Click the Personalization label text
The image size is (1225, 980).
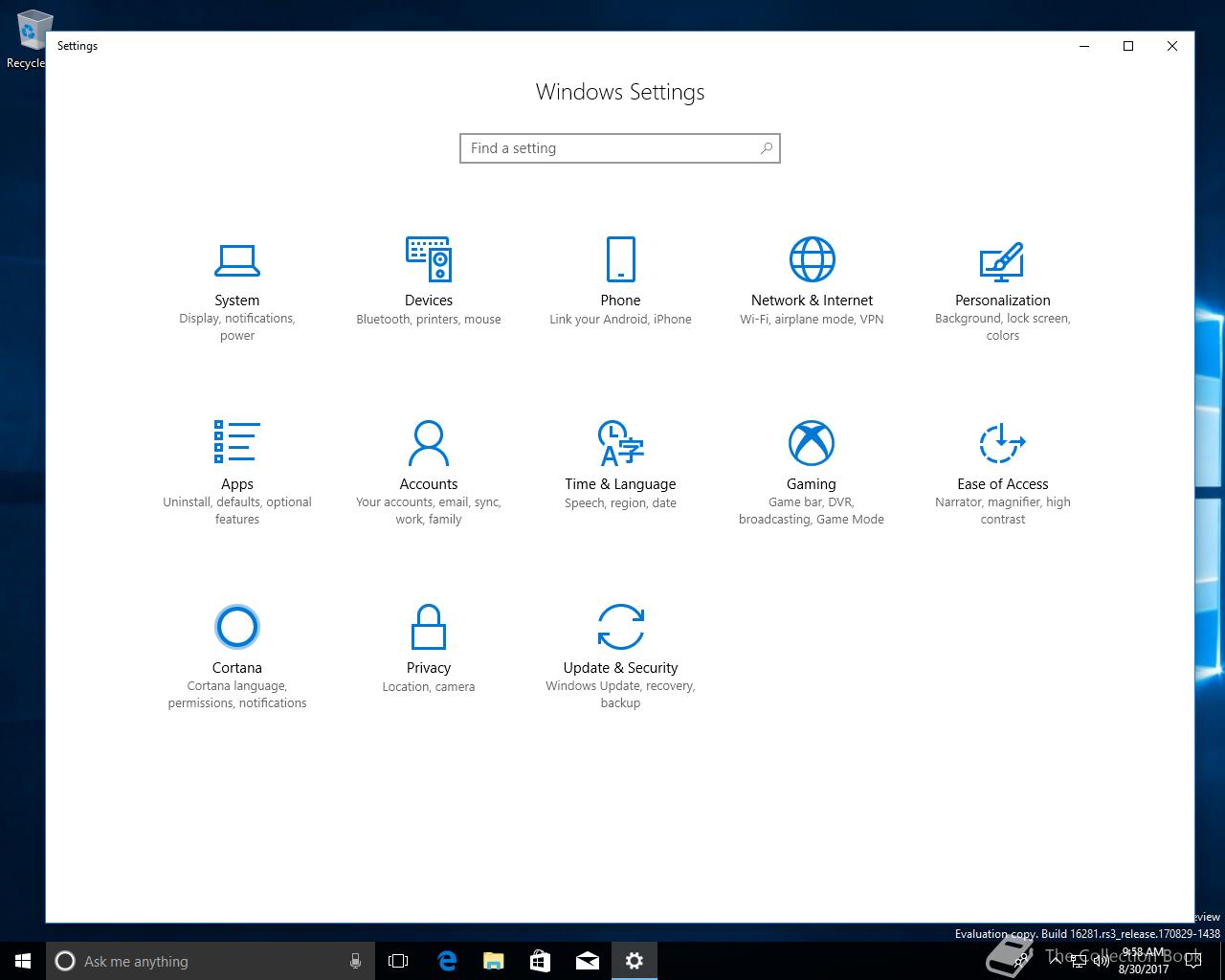(x=1002, y=301)
